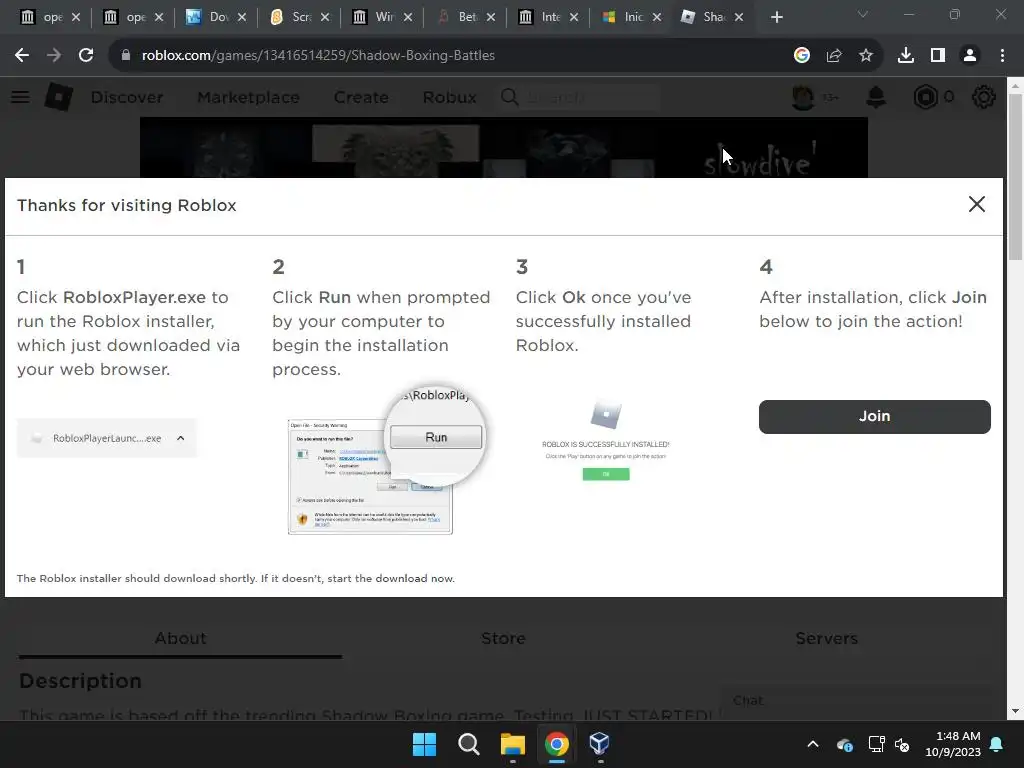Click the Roblox search field
The image size is (1024, 768).
point(590,97)
